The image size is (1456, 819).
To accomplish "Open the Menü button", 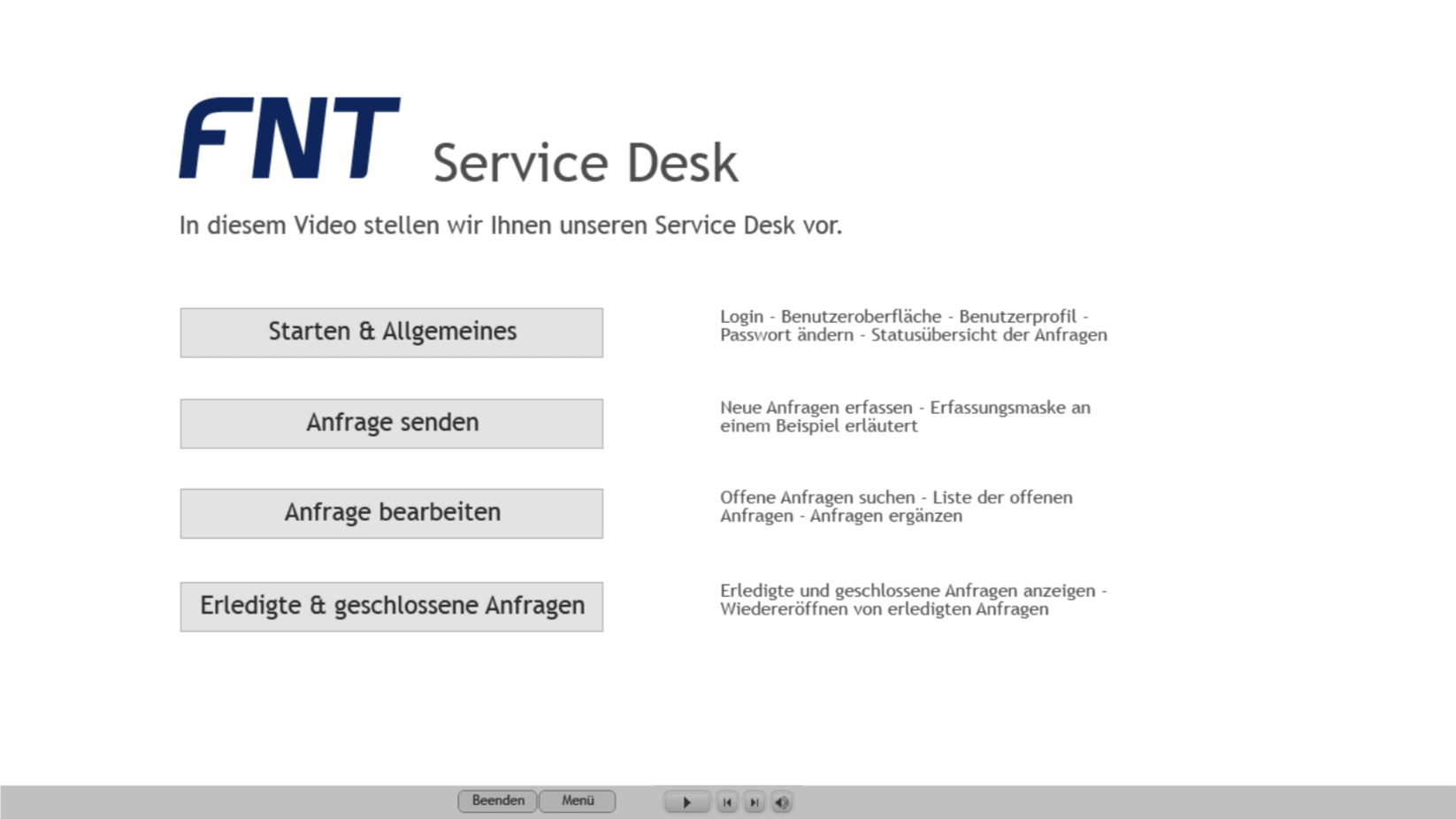I will pyautogui.click(x=578, y=801).
